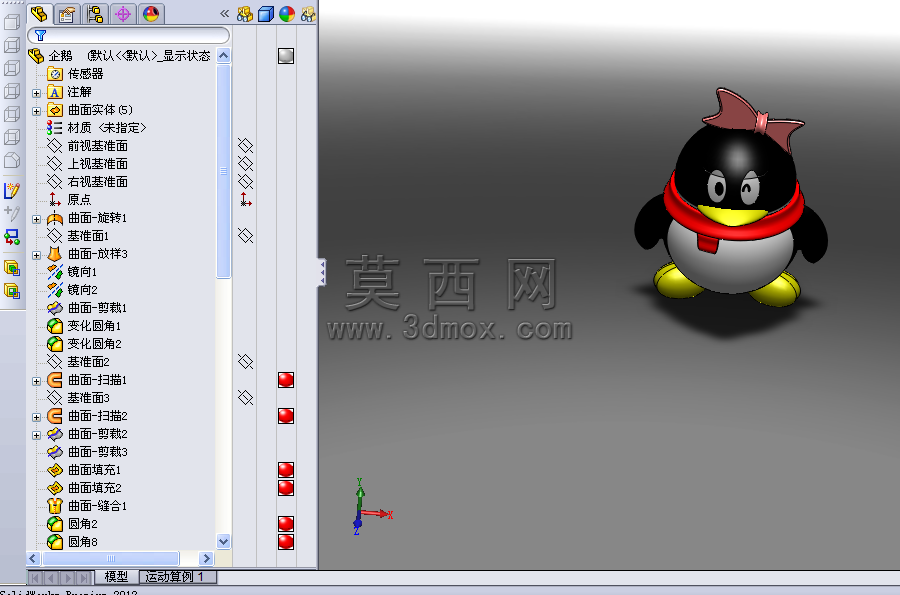Toggle visibility of 右视基准面 in display pane
Image resolution: width=900 pixels, height=595 pixels.
246,182
